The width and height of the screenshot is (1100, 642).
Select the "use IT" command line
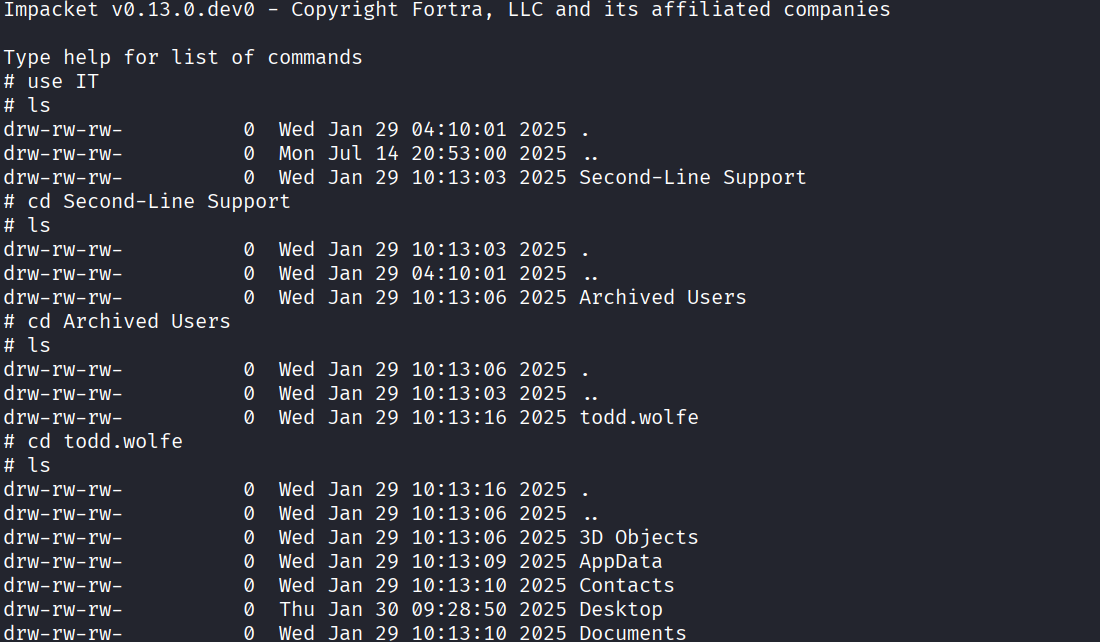63,82
